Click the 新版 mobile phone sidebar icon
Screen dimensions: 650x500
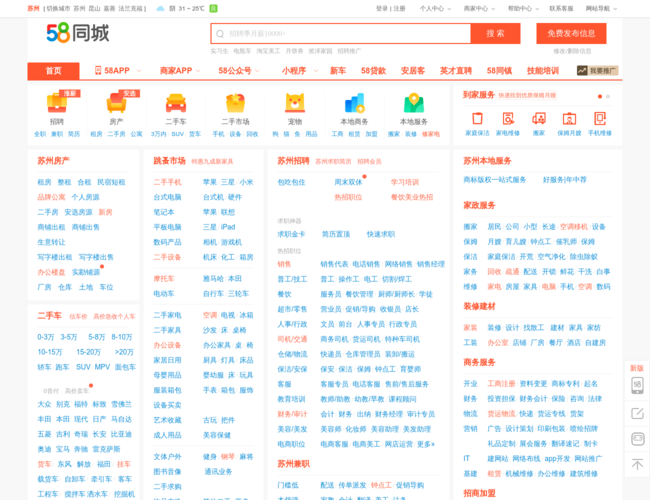click(x=637, y=385)
